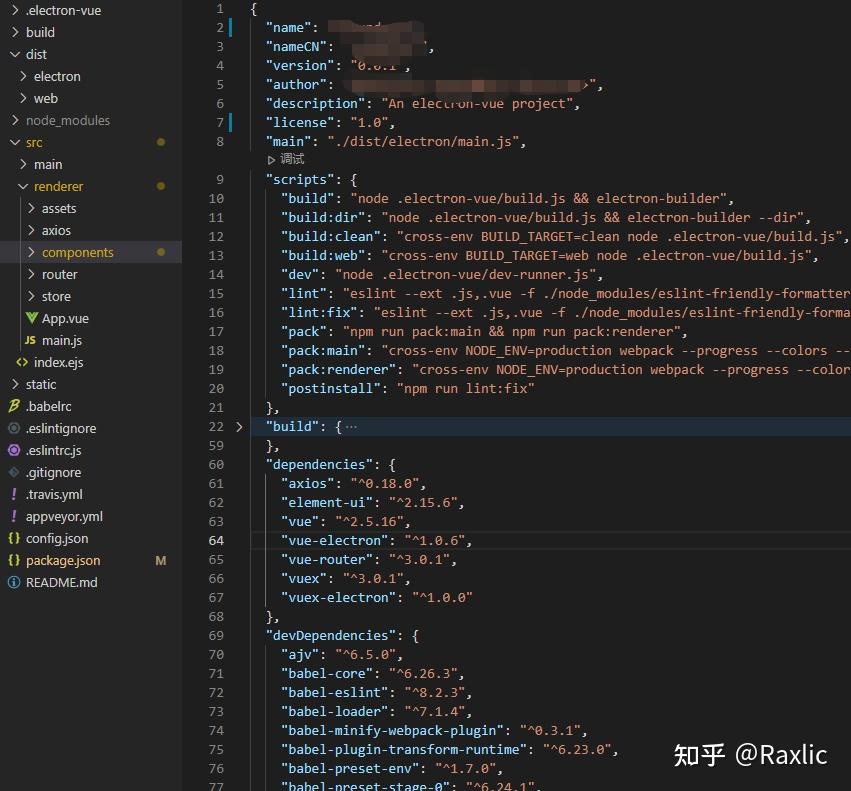Open config.json via its JSON braces icon

[14, 538]
